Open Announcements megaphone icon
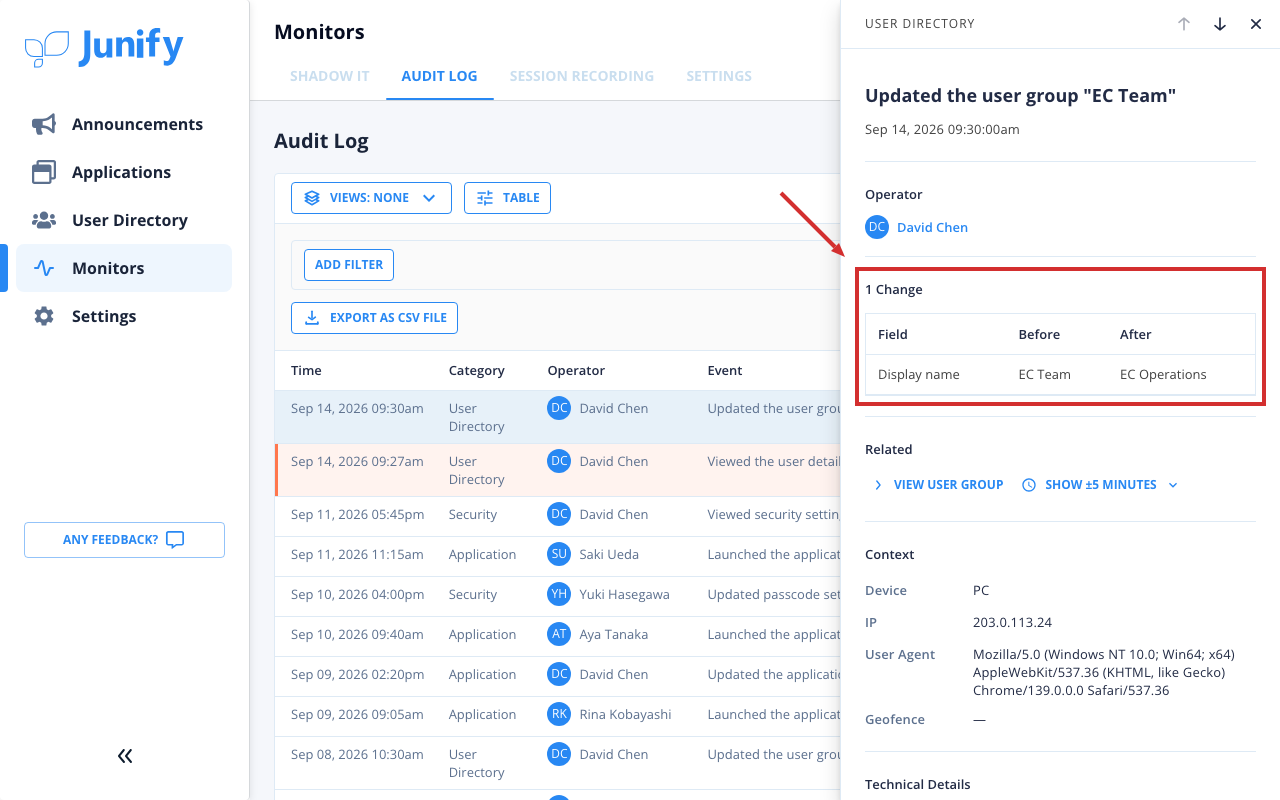 coord(44,124)
